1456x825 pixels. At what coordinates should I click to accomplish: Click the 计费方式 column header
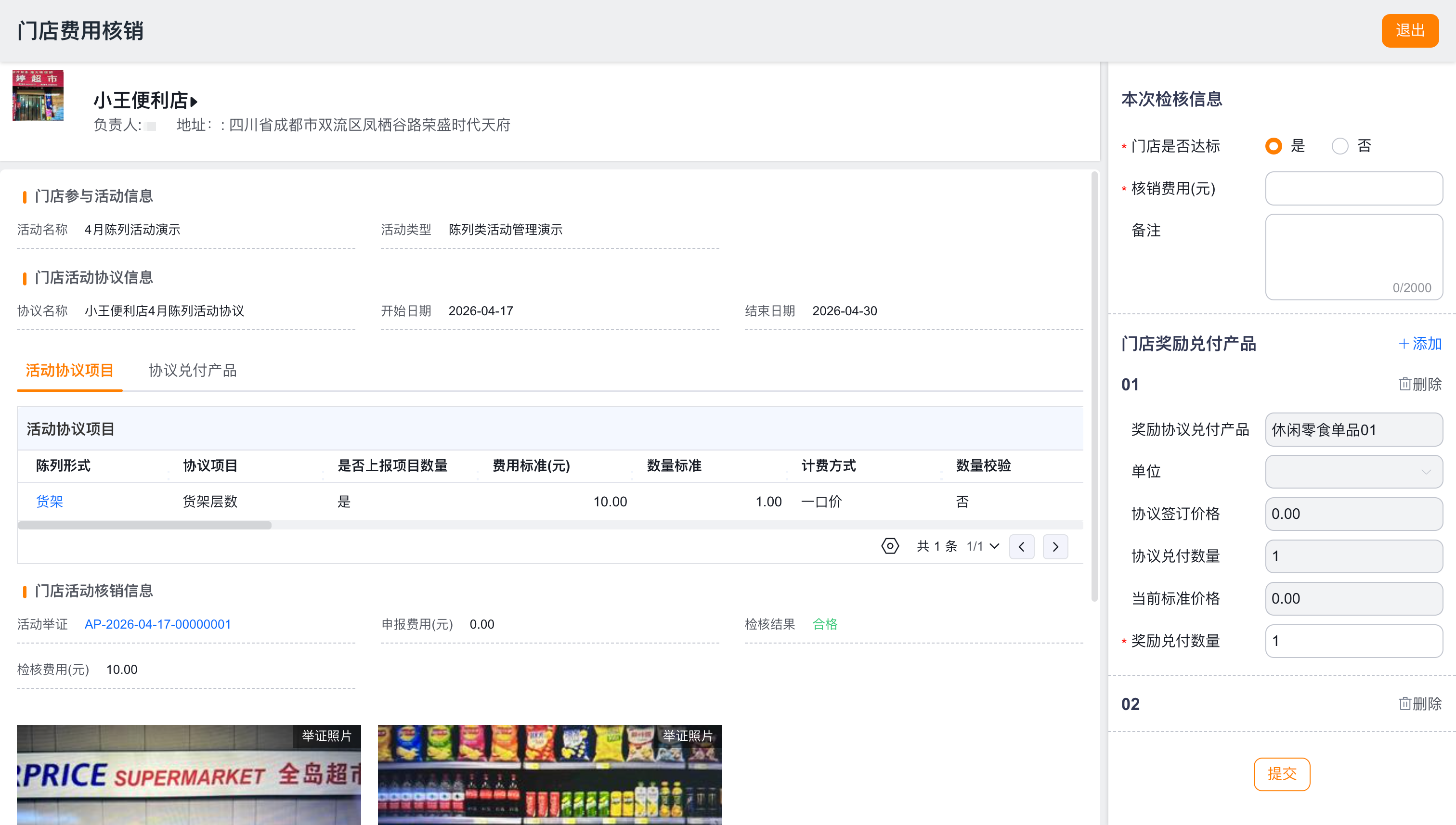[829, 466]
